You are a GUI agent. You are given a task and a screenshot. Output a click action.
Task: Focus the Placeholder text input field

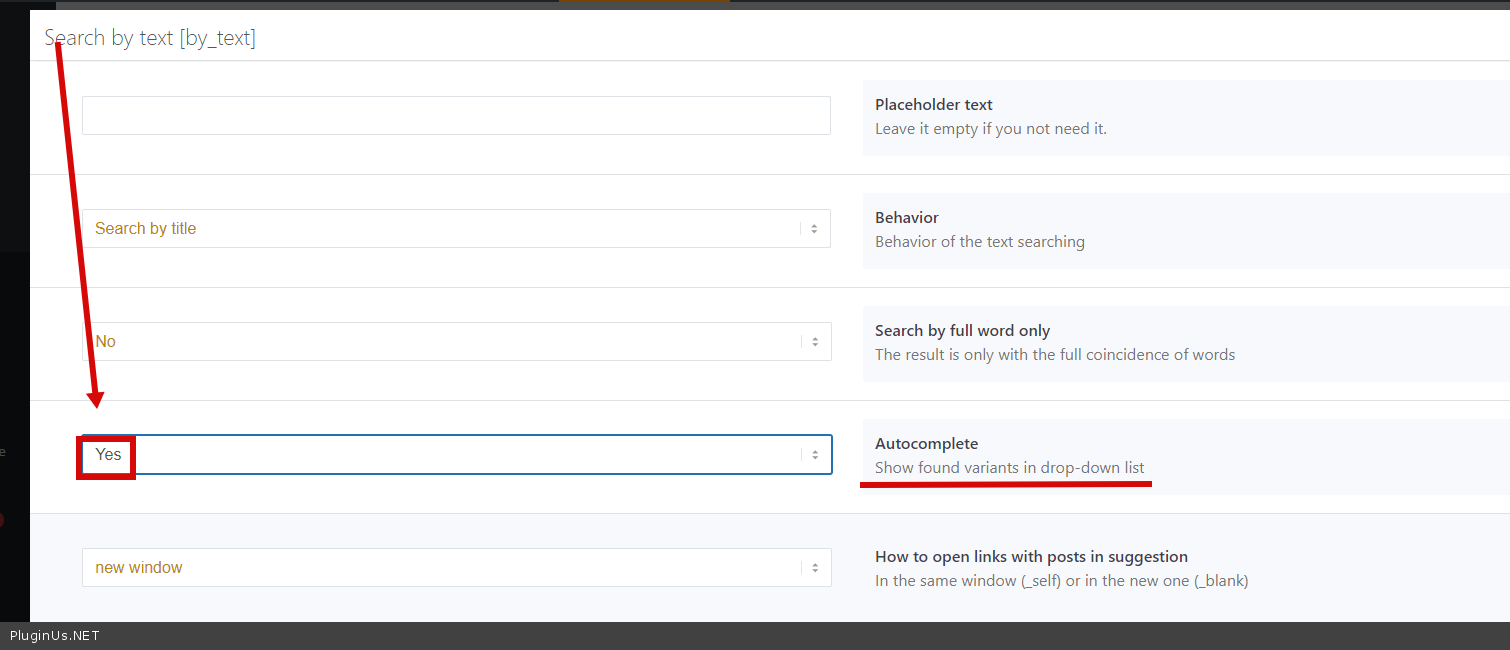456,116
